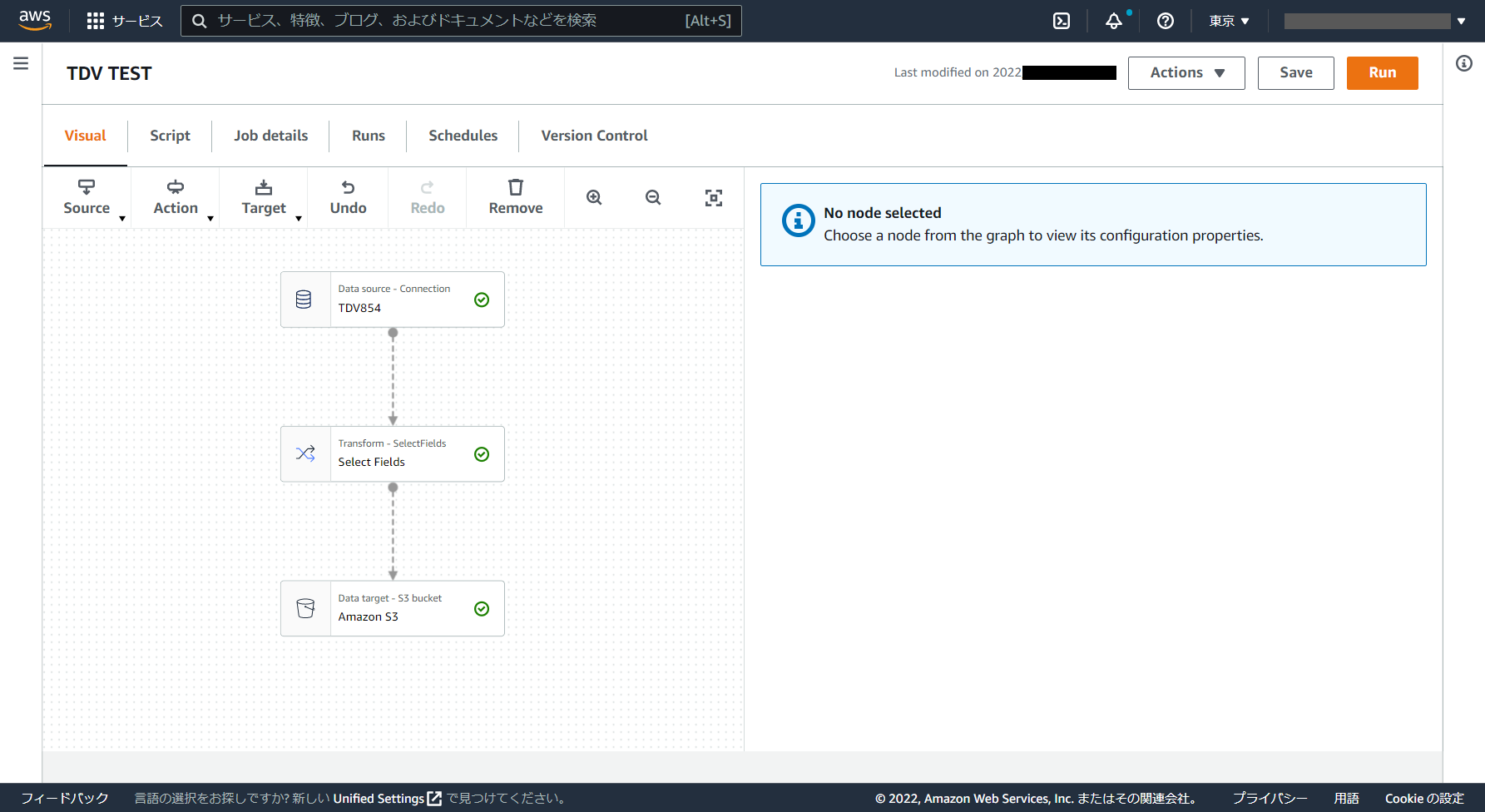Viewport: 1485px width, 812px height.
Task: Open the privacy link in footer
Action: coord(1270,798)
